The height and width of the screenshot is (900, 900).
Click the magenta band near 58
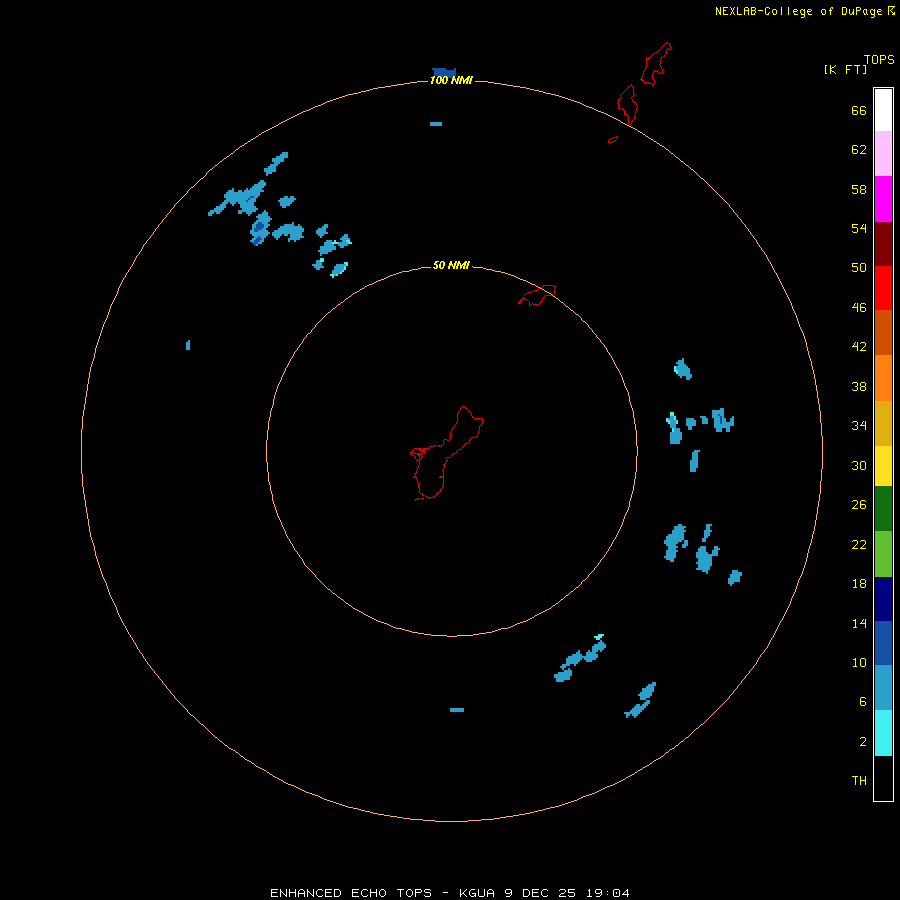click(x=883, y=199)
